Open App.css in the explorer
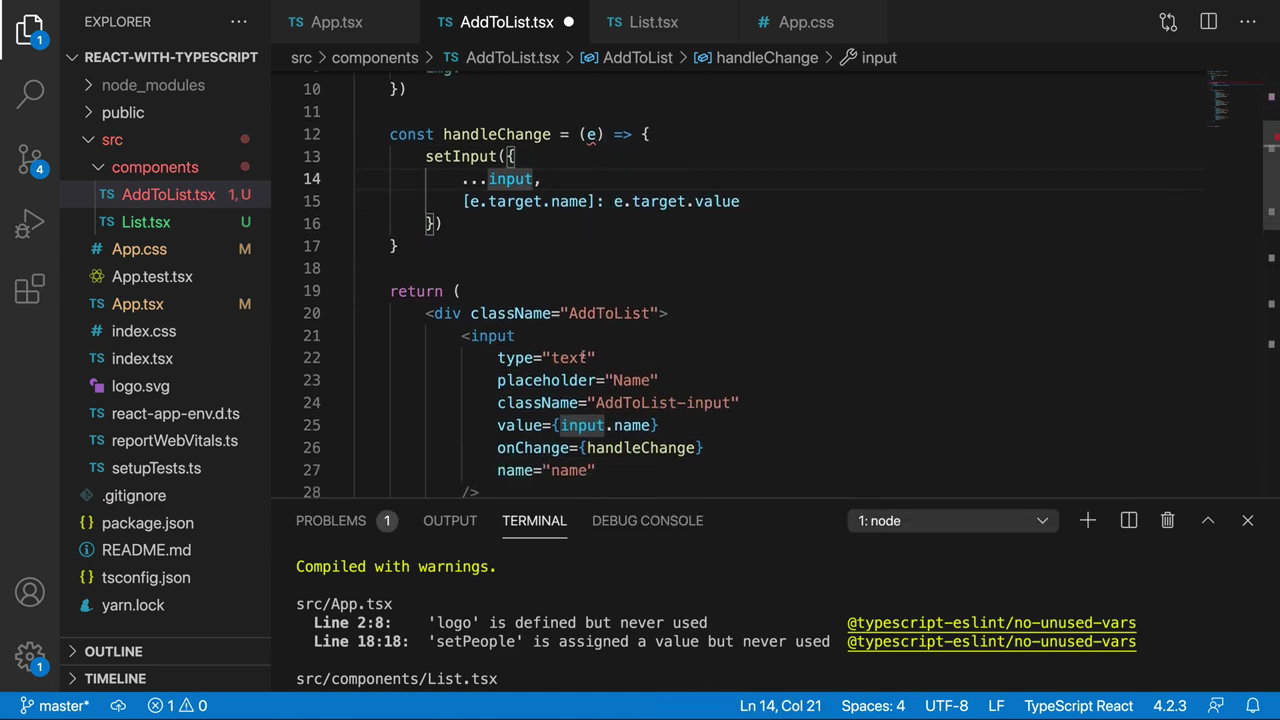The width and height of the screenshot is (1280, 720). [x=165, y=249]
